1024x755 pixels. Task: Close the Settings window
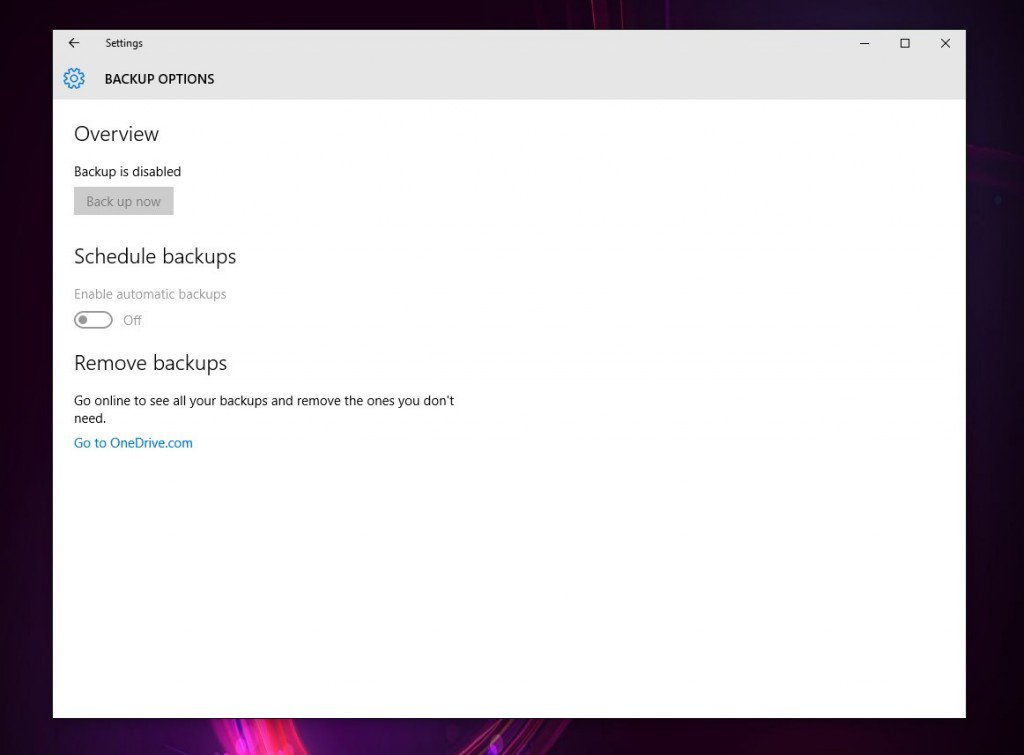(945, 43)
